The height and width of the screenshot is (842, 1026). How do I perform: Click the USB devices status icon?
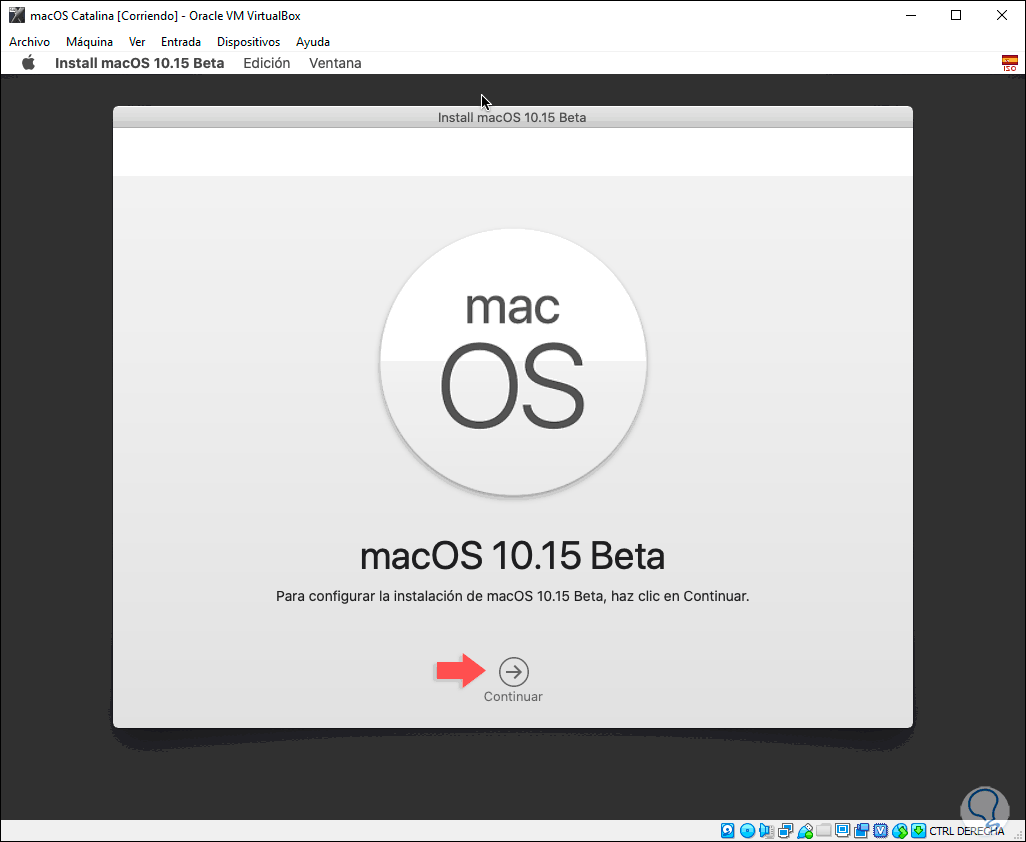(x=805, y=831)
